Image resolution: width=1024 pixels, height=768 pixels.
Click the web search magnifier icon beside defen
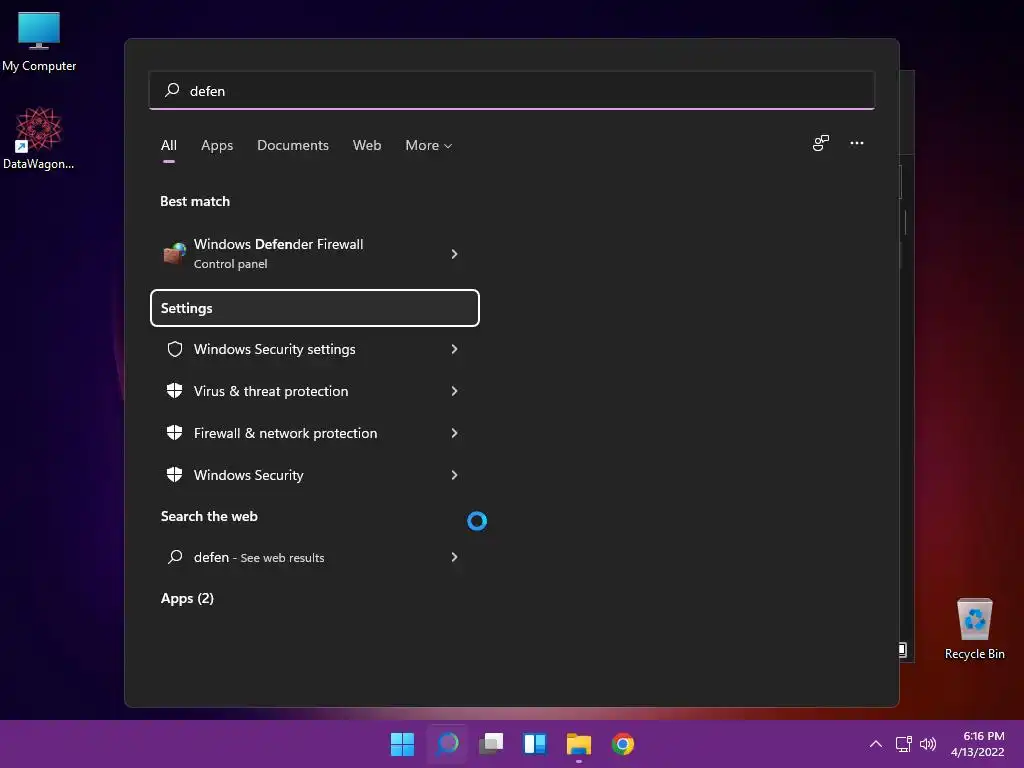pyautogui.click(x=174, y=556)
